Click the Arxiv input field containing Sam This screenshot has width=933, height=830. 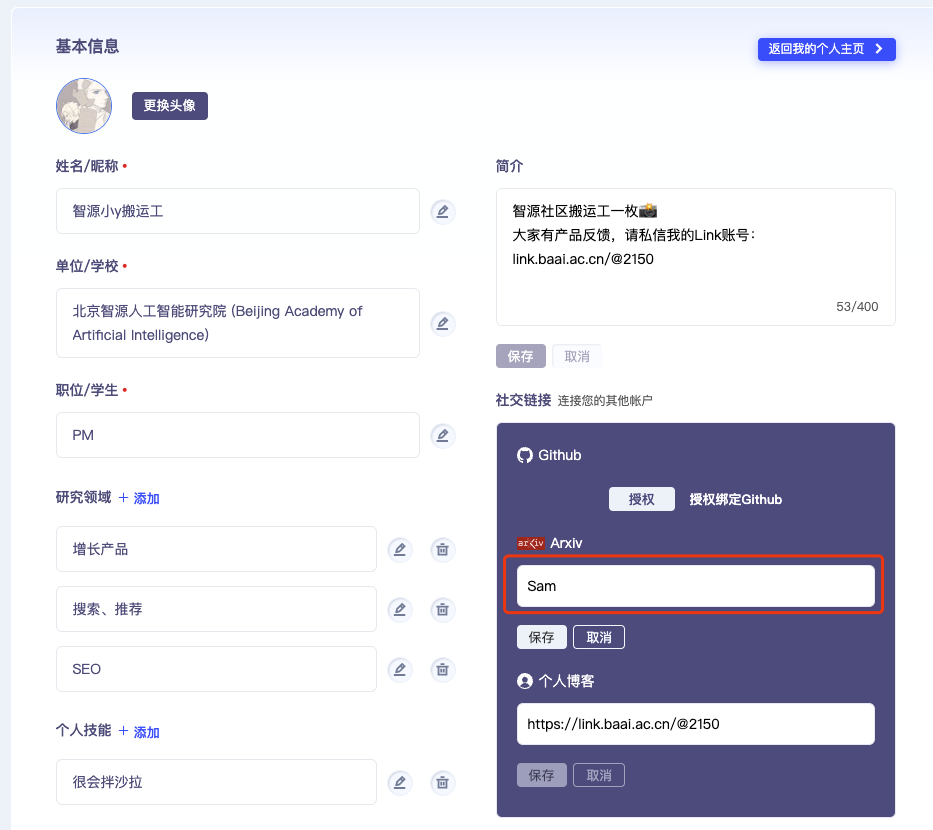pyautogui.click(x=695, y=586)
